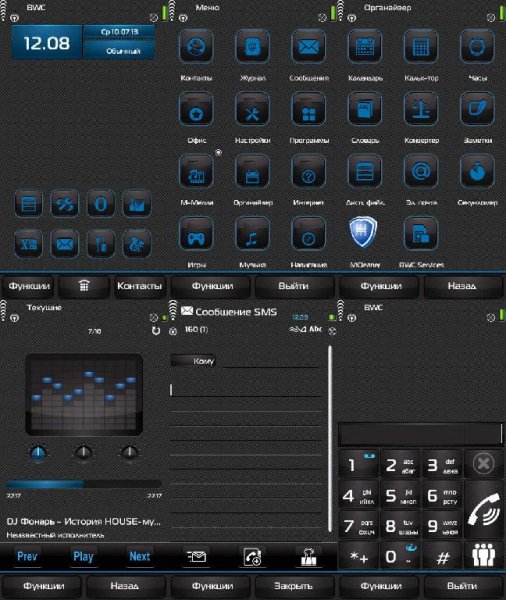Click digit 5 on the dial pad

tap(400, 496)
